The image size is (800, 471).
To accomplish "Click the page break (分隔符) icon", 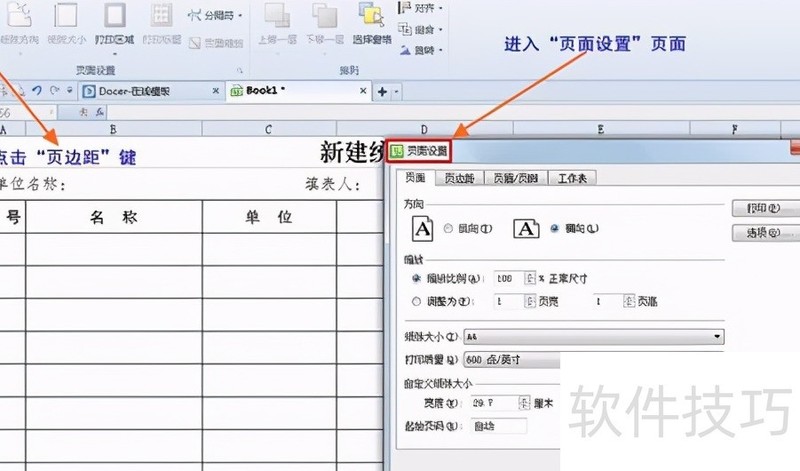I will 194,15.
